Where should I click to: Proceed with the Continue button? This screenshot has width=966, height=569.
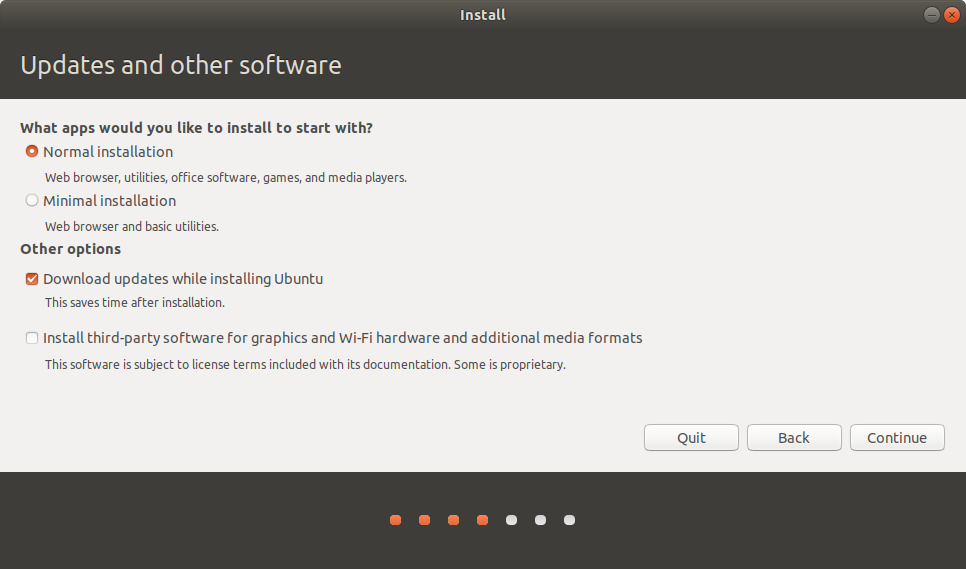[897, 437]
